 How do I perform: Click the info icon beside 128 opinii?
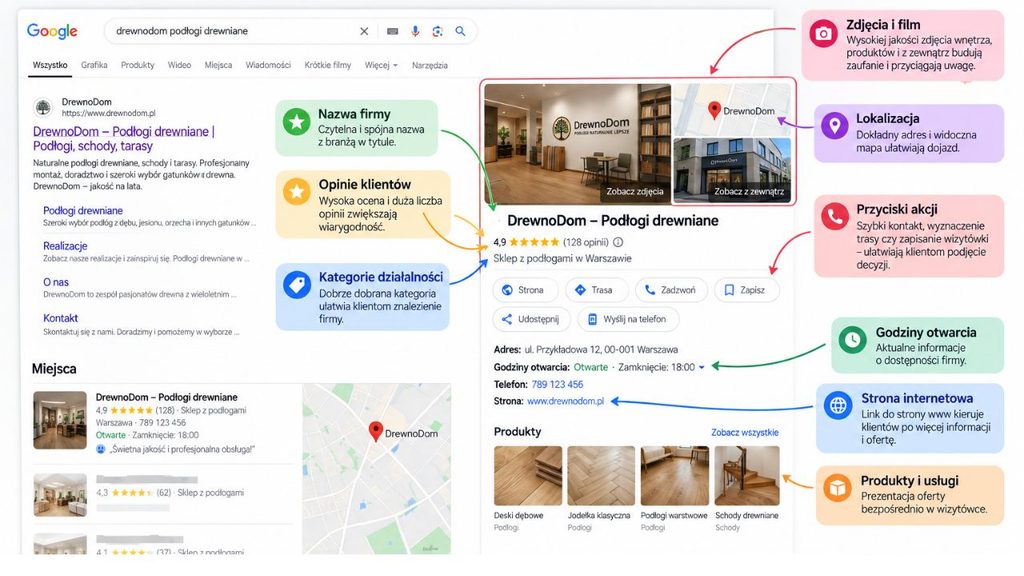pyautogui.click(x=618, y=242)
